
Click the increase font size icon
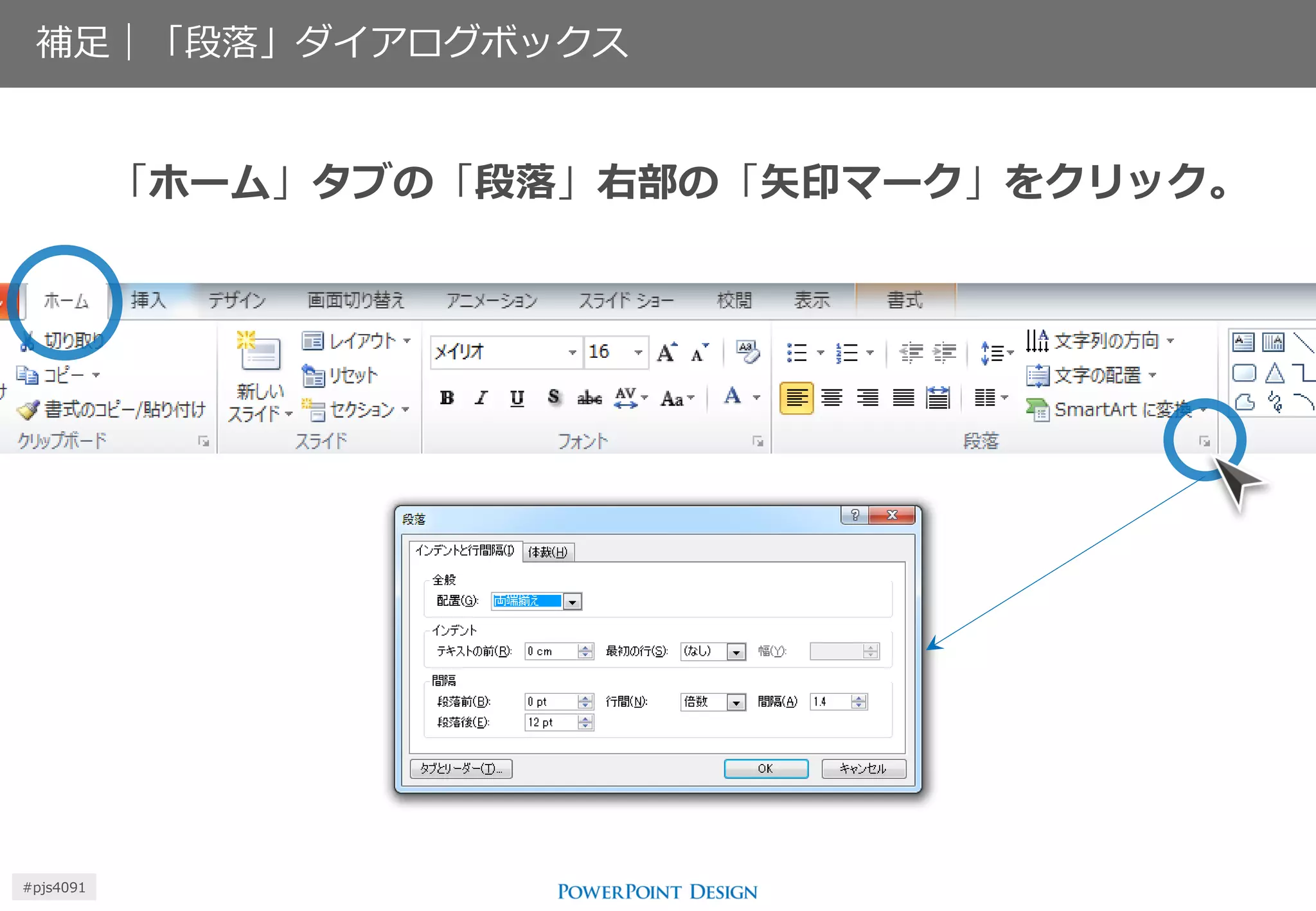coord(666,352)
